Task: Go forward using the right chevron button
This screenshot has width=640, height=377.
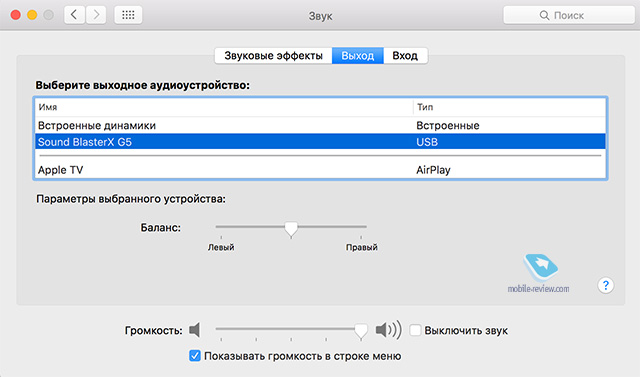Action: point(96,15)
